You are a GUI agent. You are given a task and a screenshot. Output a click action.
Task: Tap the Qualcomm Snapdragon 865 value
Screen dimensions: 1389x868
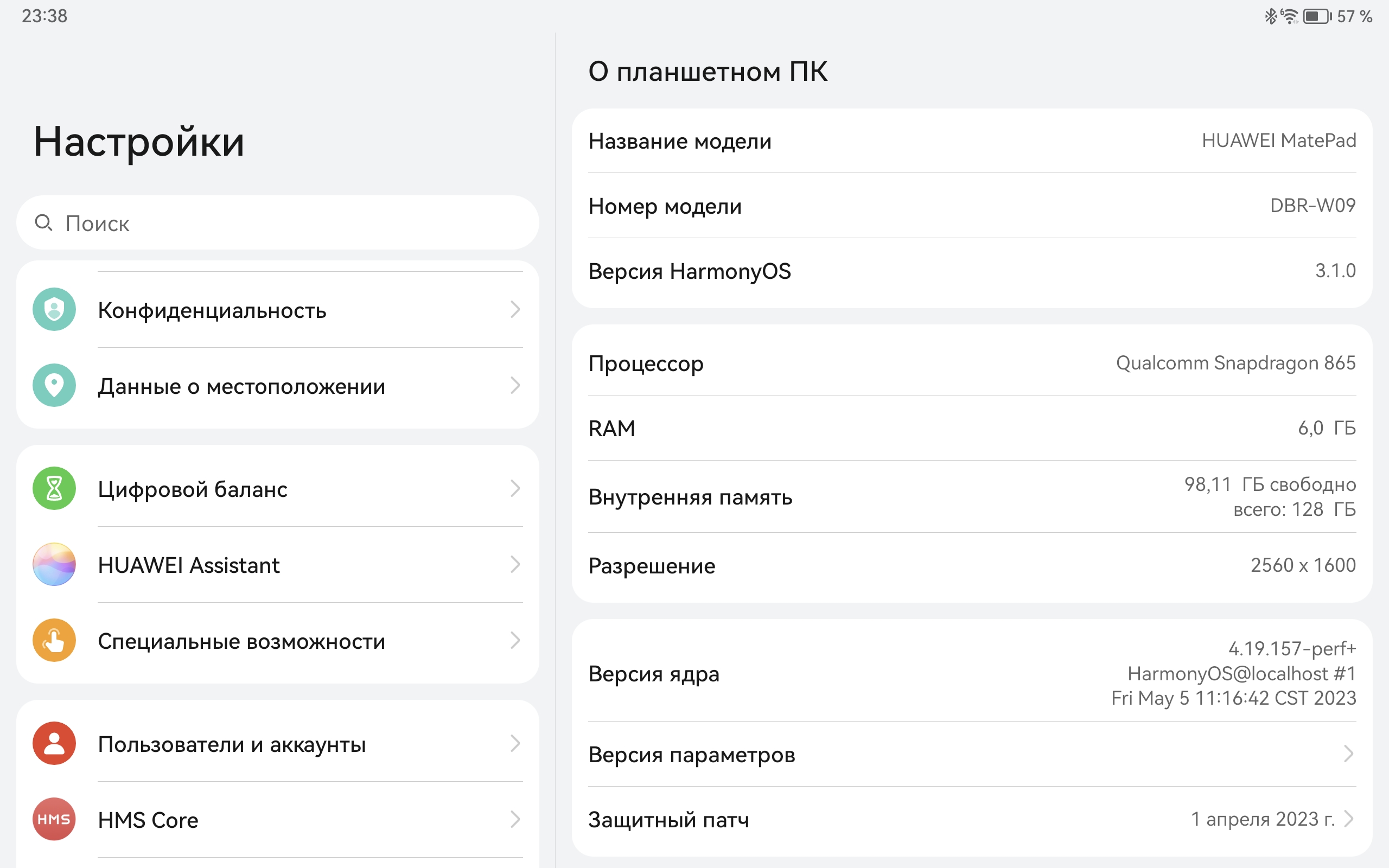(1236, 363)
